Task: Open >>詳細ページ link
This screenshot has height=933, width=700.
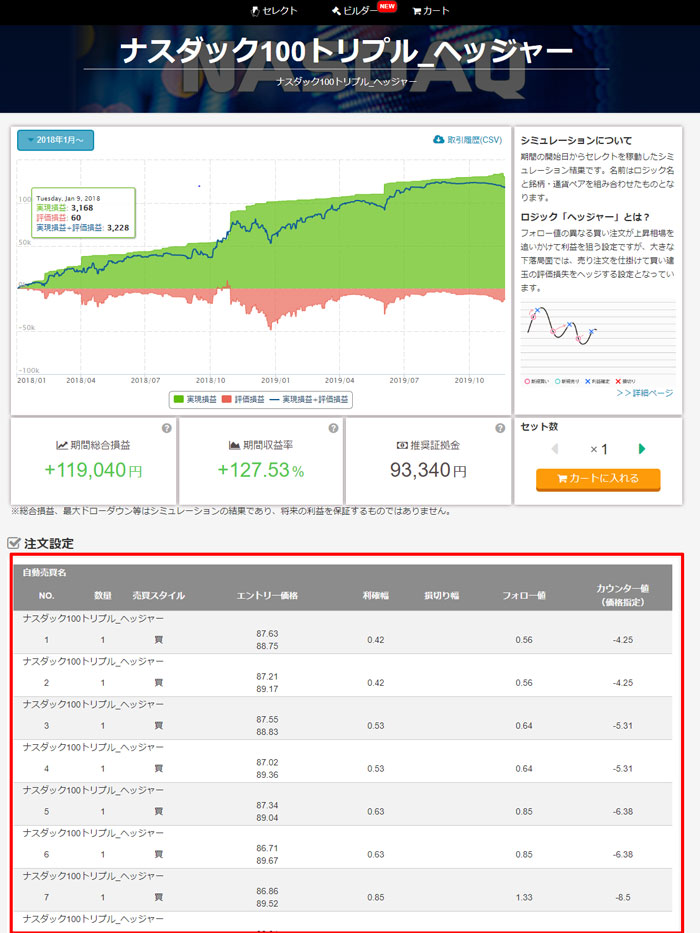Action: [x=645, y=393]
